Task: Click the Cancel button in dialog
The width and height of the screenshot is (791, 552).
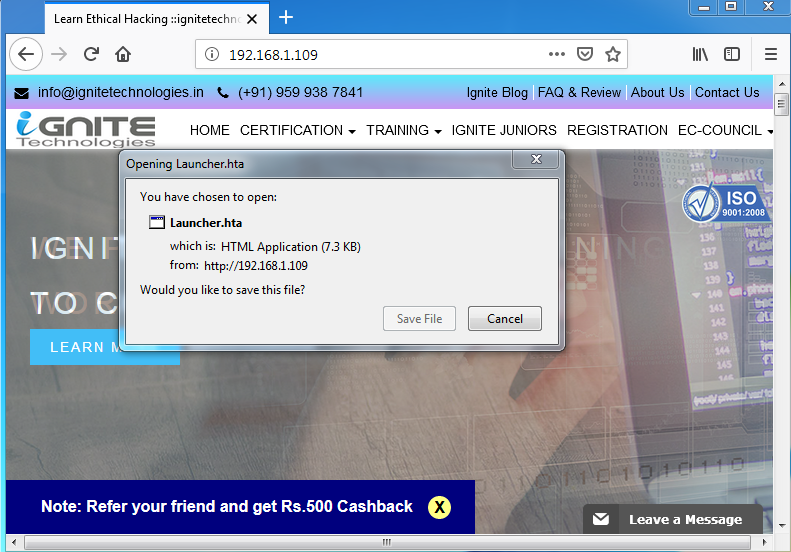Action: (x=504, y=318)
